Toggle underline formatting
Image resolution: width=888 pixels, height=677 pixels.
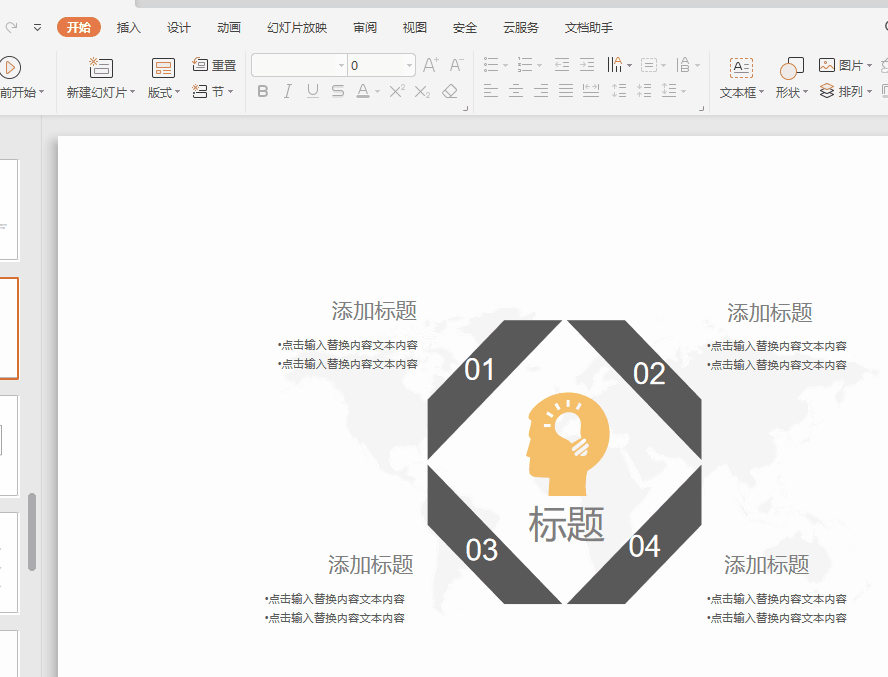313,92
